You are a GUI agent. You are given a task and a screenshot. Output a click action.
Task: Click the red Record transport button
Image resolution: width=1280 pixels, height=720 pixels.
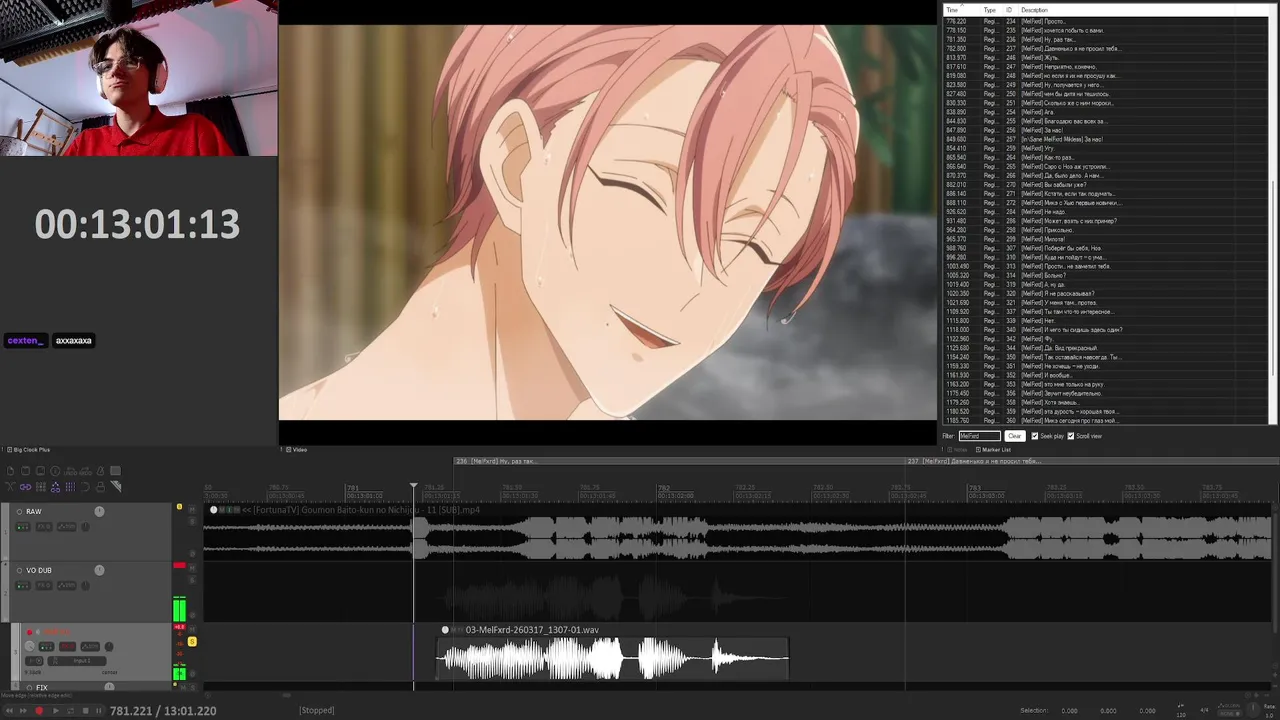[x=39, y=711]
